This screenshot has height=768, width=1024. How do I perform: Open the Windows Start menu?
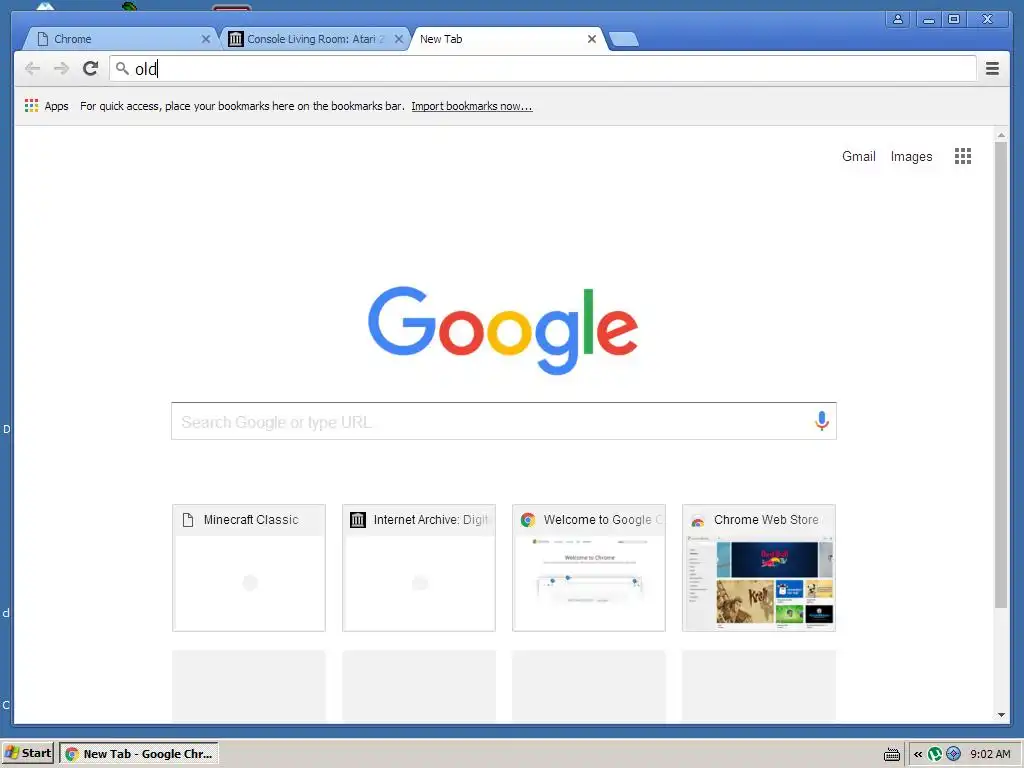pos(27,754)
